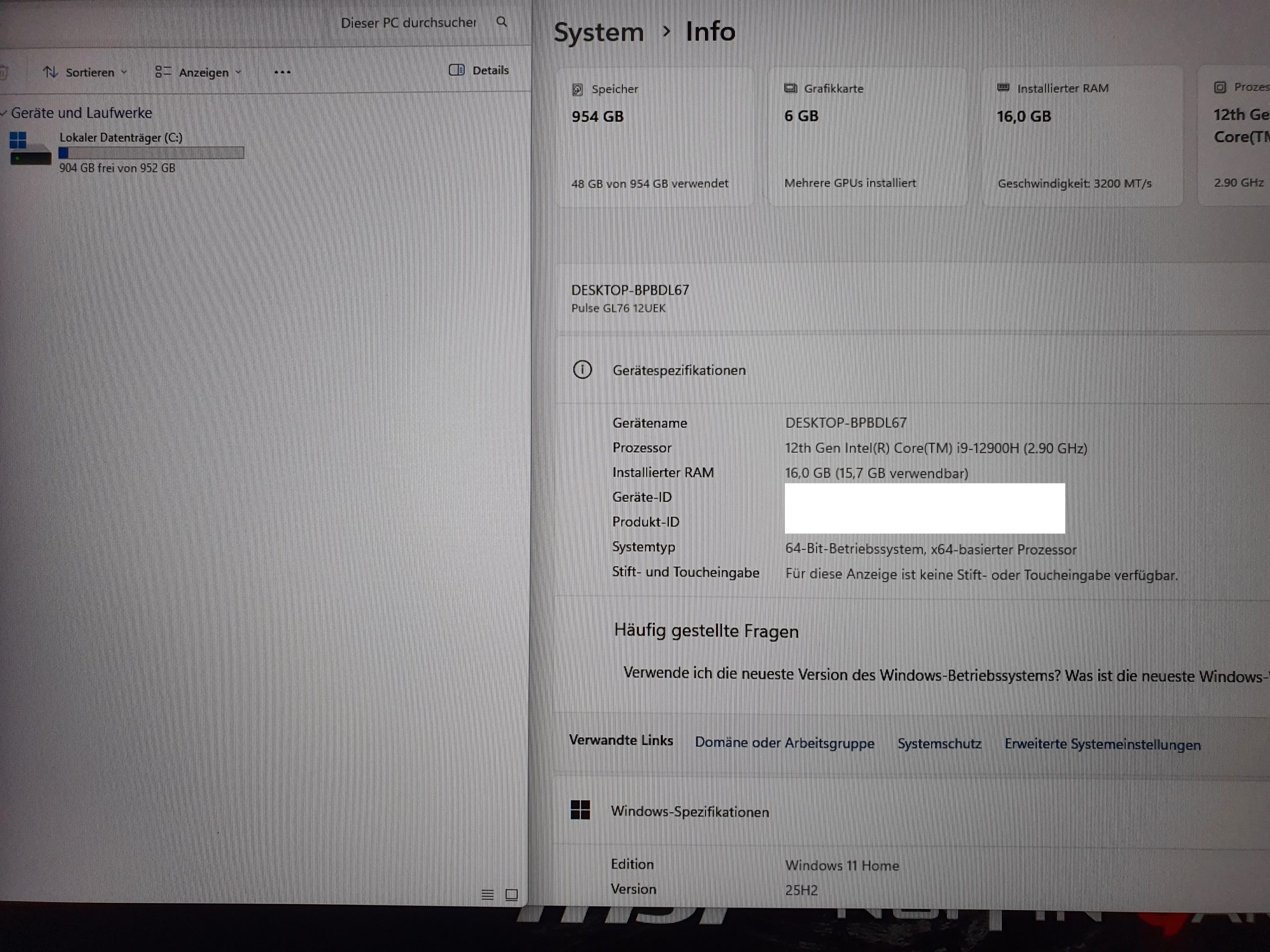This screenshot has height=952, width=1270.
Task: Click the Windows logo beside Windows-Spezifikationen
Action: pyautogui.click(x=580, y=810)
